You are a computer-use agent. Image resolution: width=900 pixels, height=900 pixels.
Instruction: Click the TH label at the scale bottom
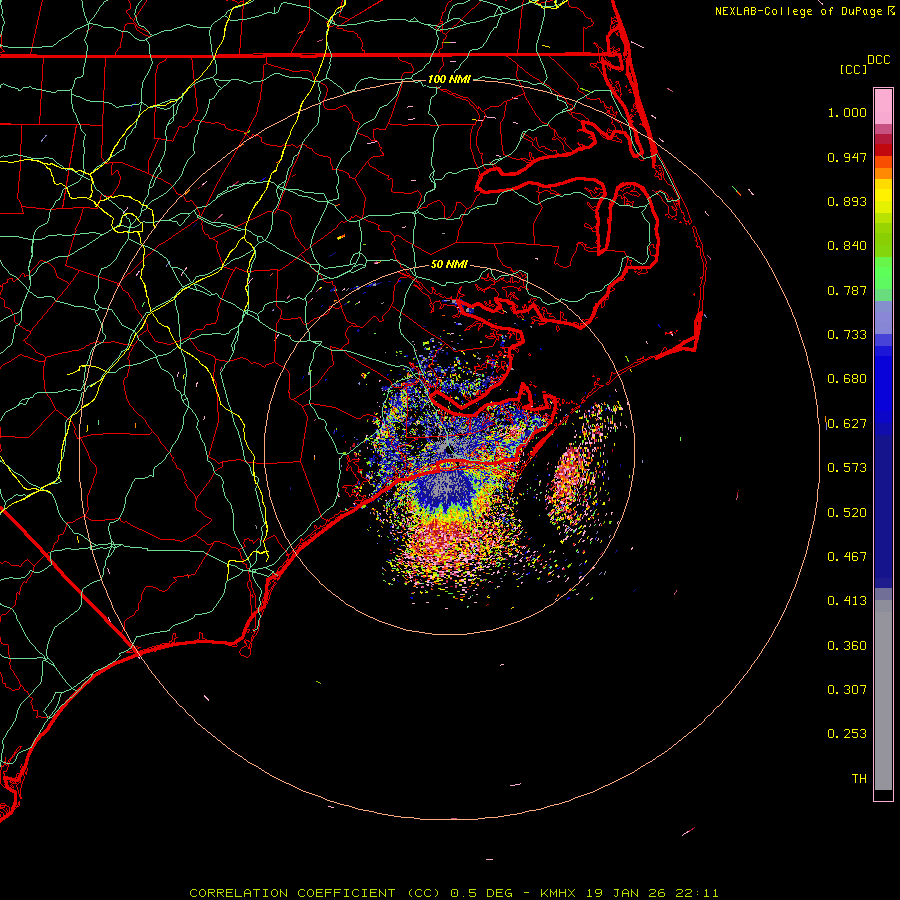point(859,778)
